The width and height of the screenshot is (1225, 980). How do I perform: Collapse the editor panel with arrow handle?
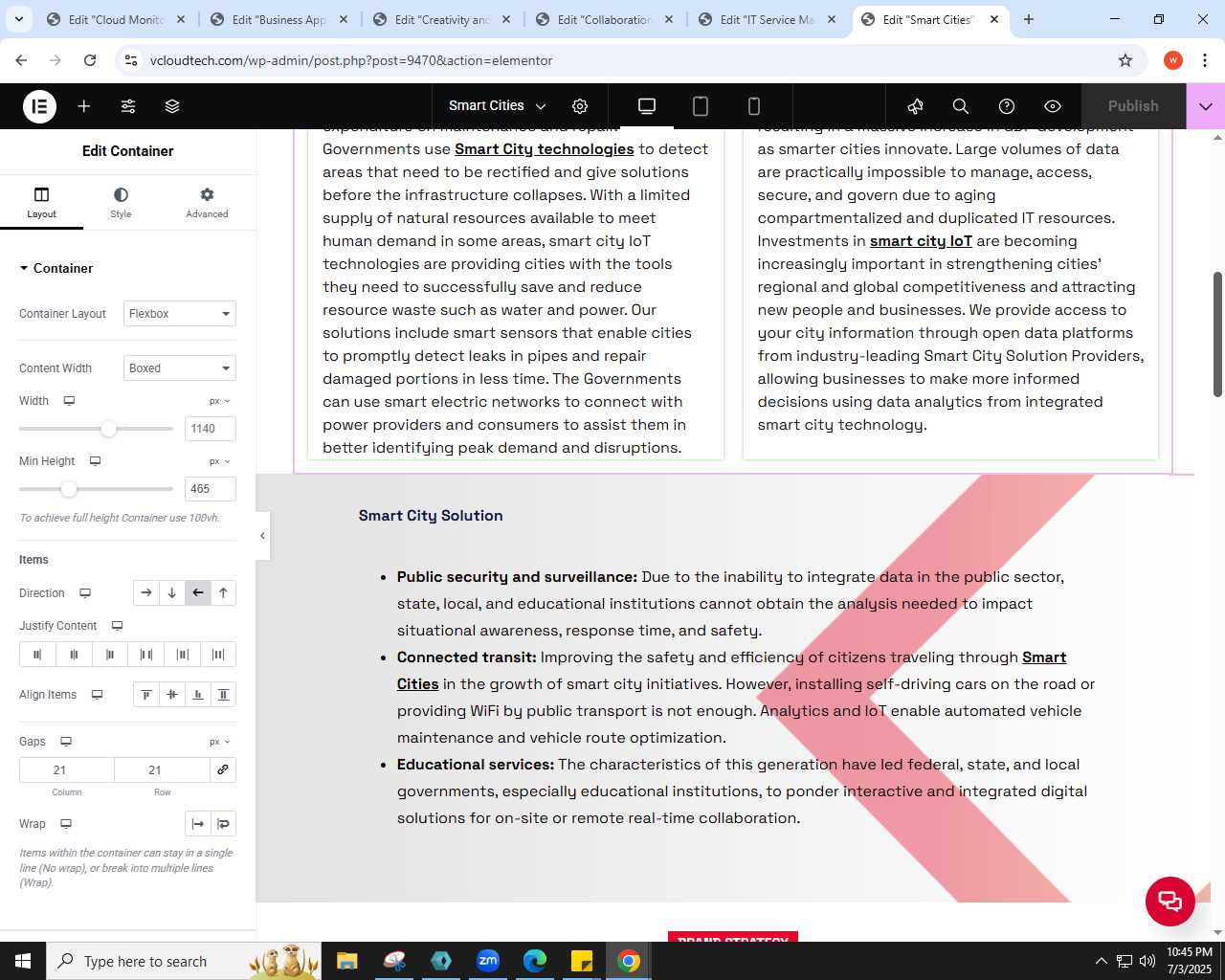[263, 536]
